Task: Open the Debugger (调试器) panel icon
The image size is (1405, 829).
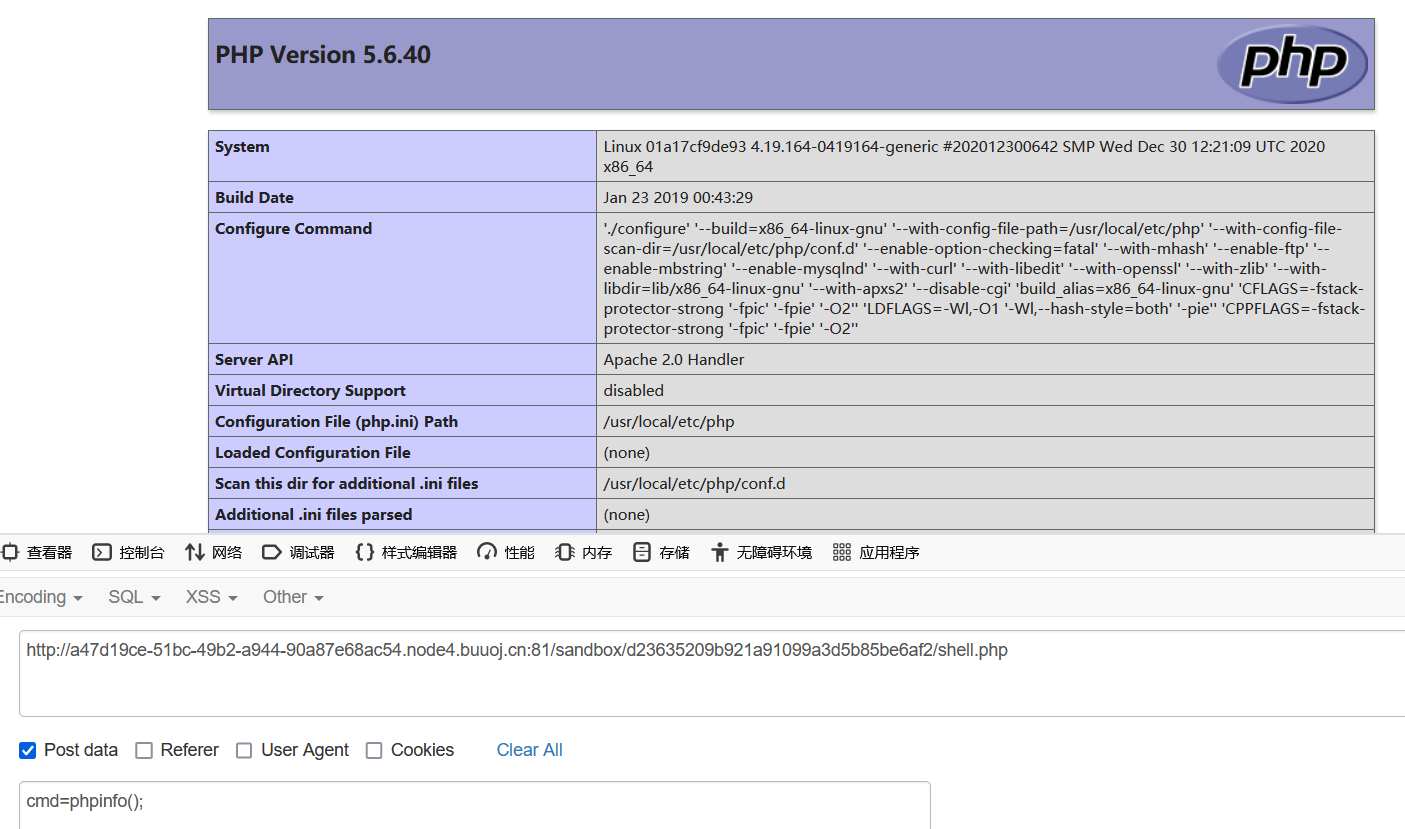Action: click(272, 552)
